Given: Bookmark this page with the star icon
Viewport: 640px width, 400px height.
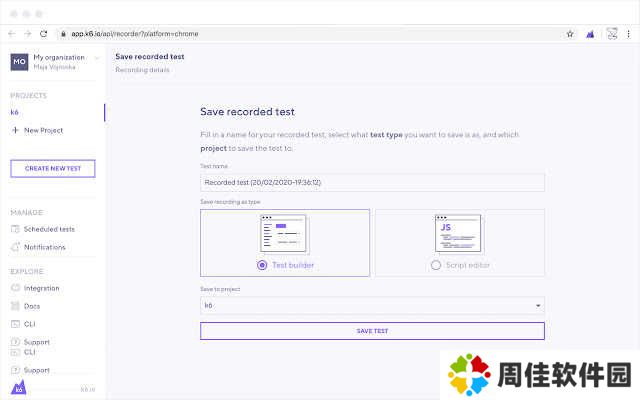Looking at the screenshot, I should [570, 33].
